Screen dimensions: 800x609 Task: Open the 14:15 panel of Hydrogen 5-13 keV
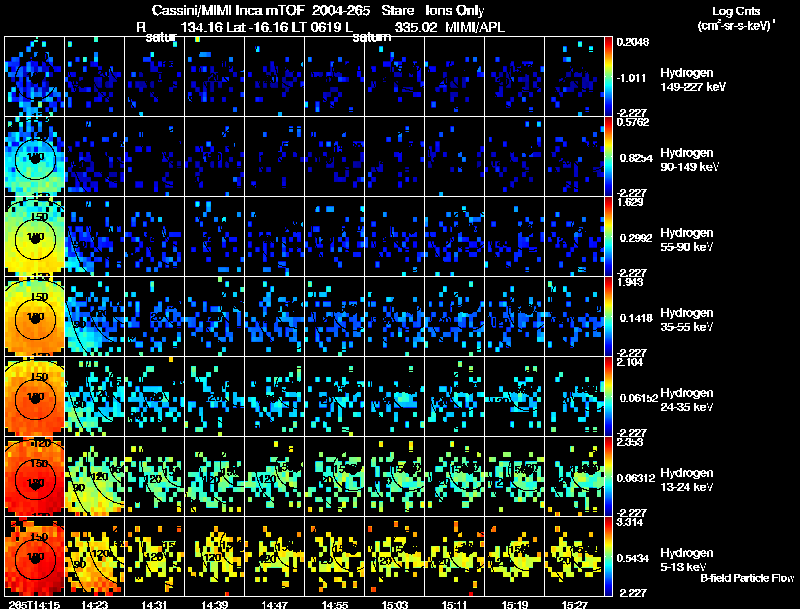pyautogui.click(x=34, y=557)
